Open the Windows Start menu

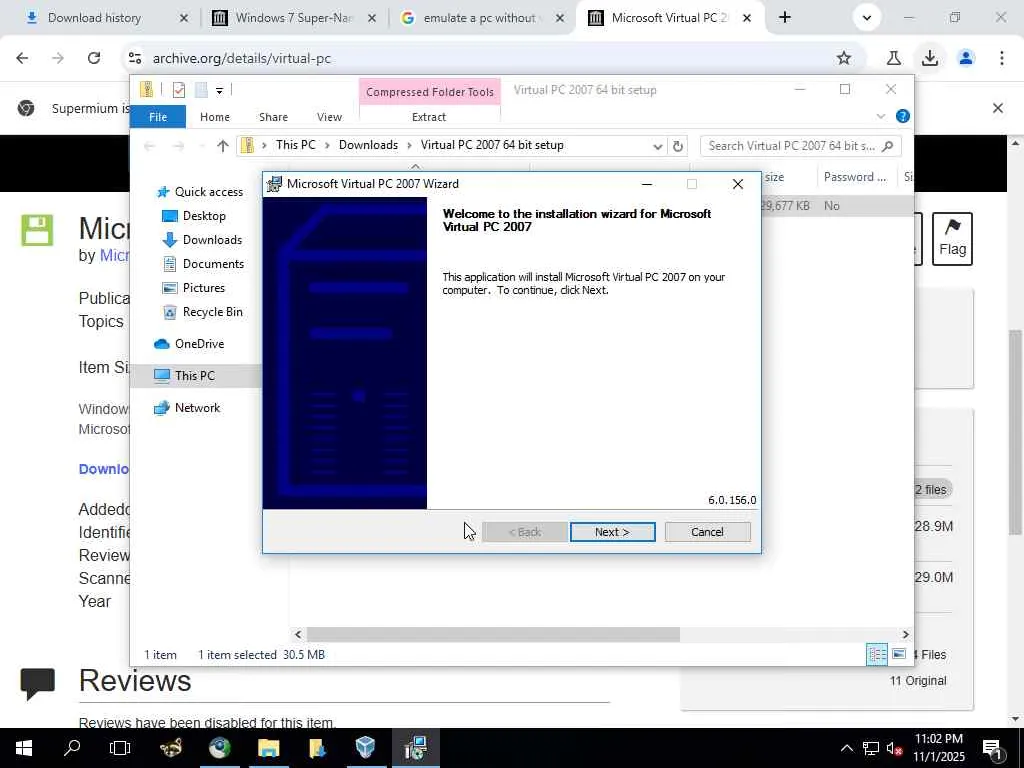(x=24, y=748)
